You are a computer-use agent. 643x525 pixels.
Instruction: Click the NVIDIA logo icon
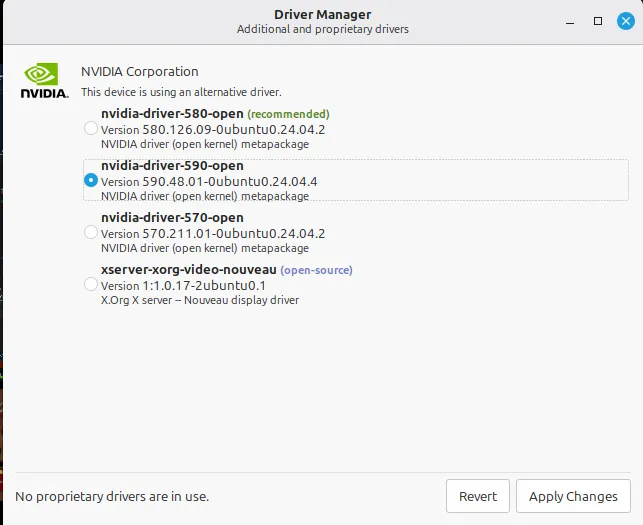(x=44, y=81)
